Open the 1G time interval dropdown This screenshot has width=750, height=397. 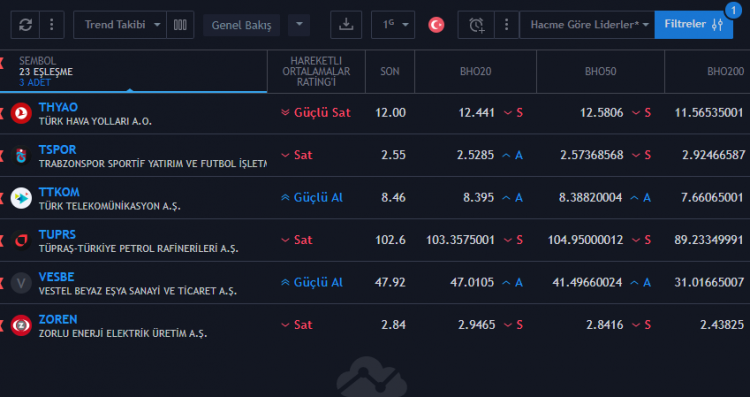coord(393,24)
